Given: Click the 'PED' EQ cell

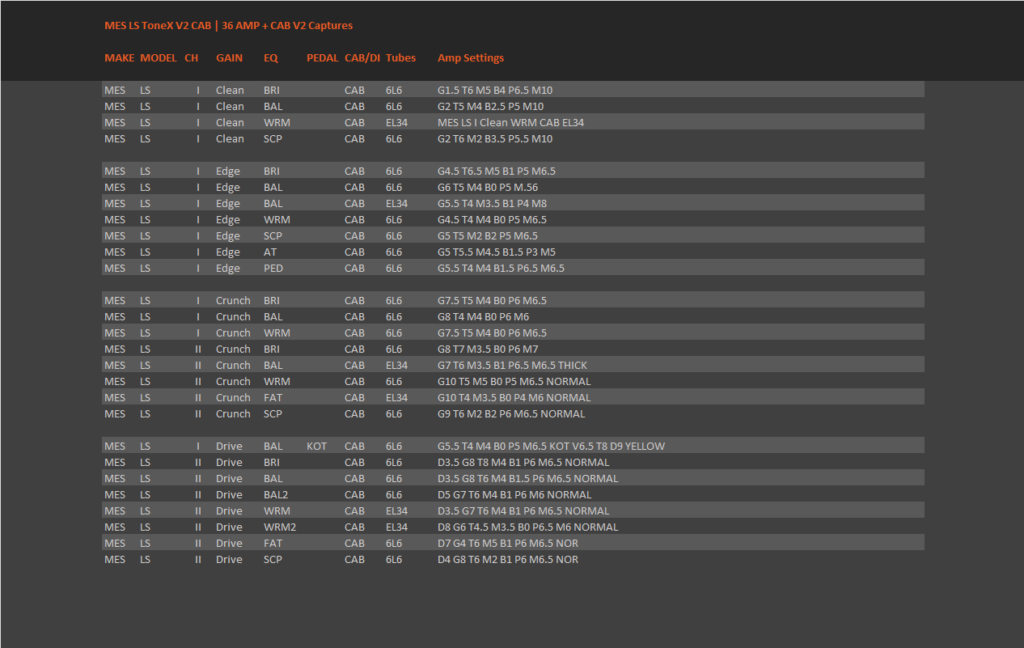Looking at the screenshot, I should click(x=274, y=268).
